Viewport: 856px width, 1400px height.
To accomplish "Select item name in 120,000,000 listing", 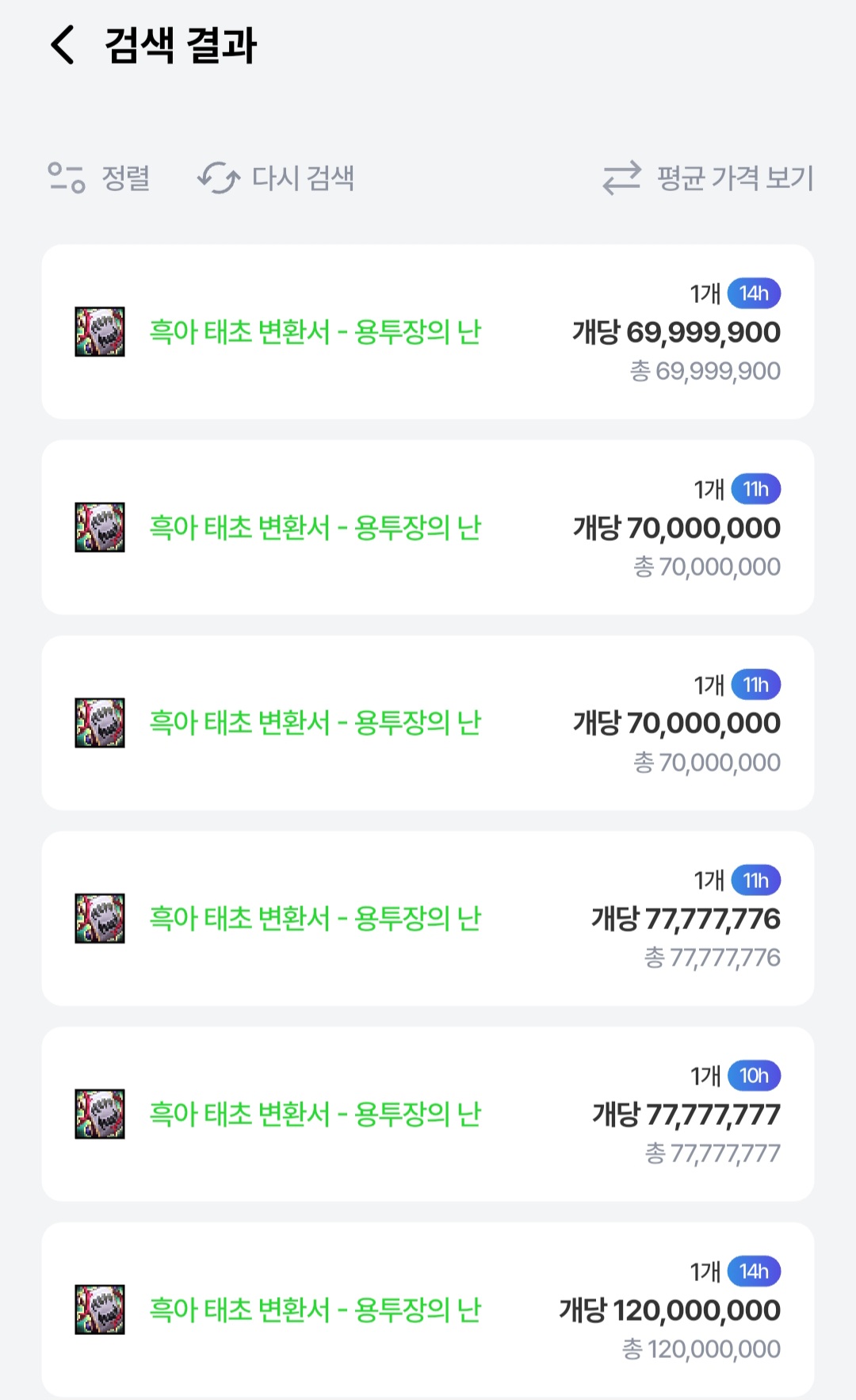I will click(315, 1310).
